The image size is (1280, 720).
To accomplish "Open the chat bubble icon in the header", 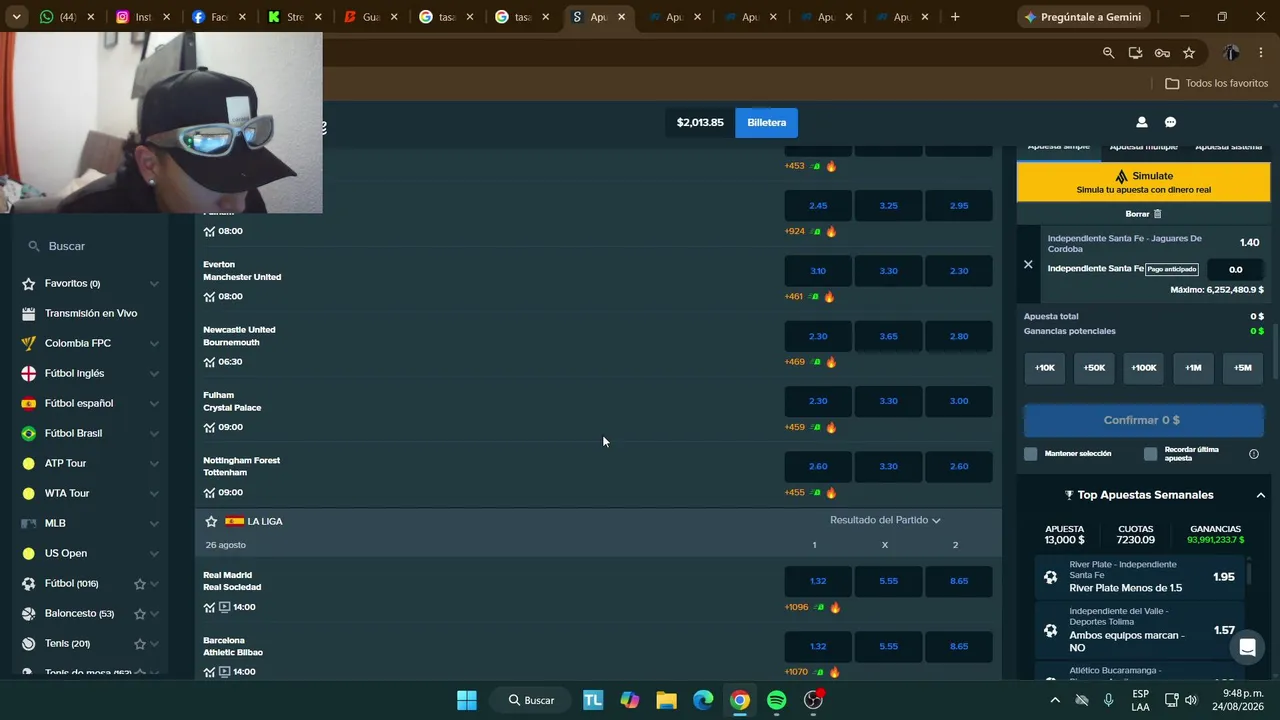I will (x=1170, y=122).
